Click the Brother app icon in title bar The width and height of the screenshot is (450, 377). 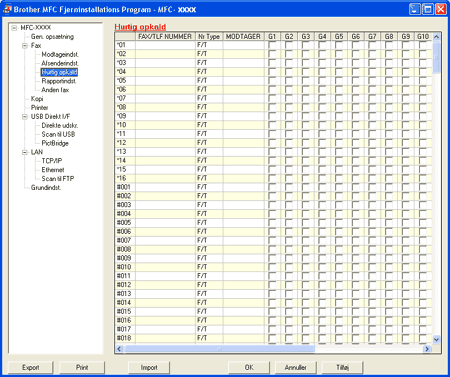pyautogui.click(x=7, y=9)
